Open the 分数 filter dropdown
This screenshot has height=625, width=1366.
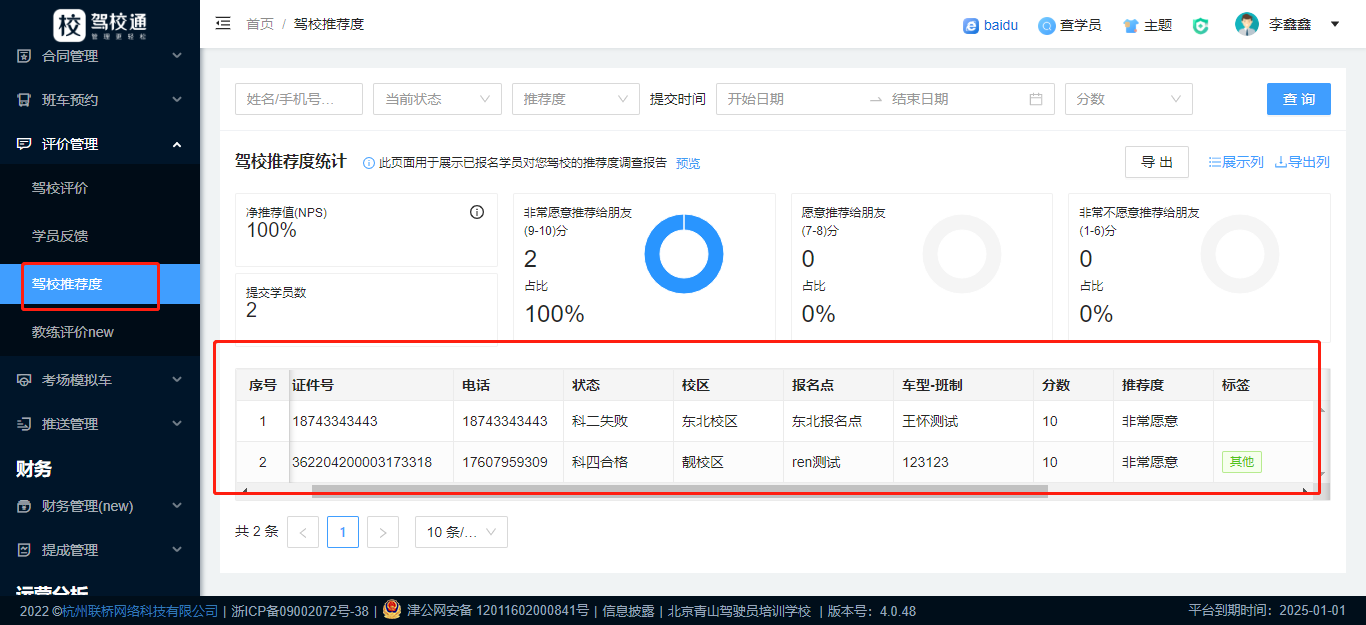point(1129,99)
